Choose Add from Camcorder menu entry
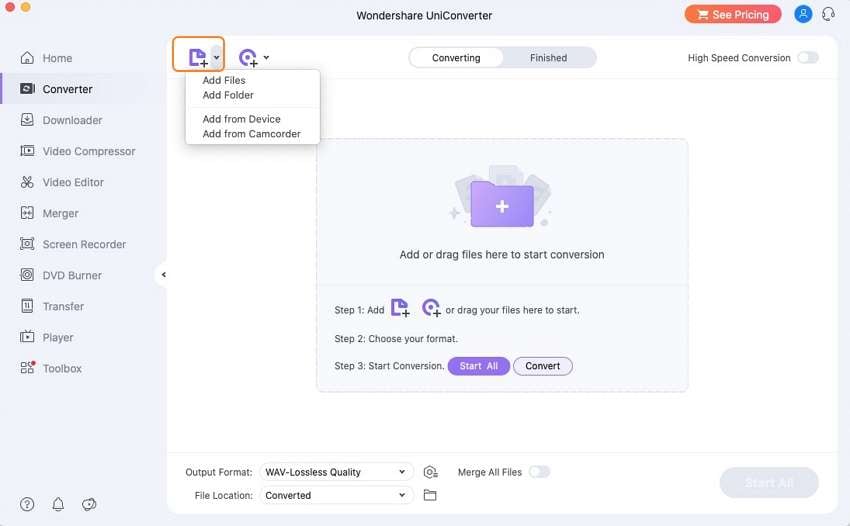 pyautogui.click(x=251, y=133)
